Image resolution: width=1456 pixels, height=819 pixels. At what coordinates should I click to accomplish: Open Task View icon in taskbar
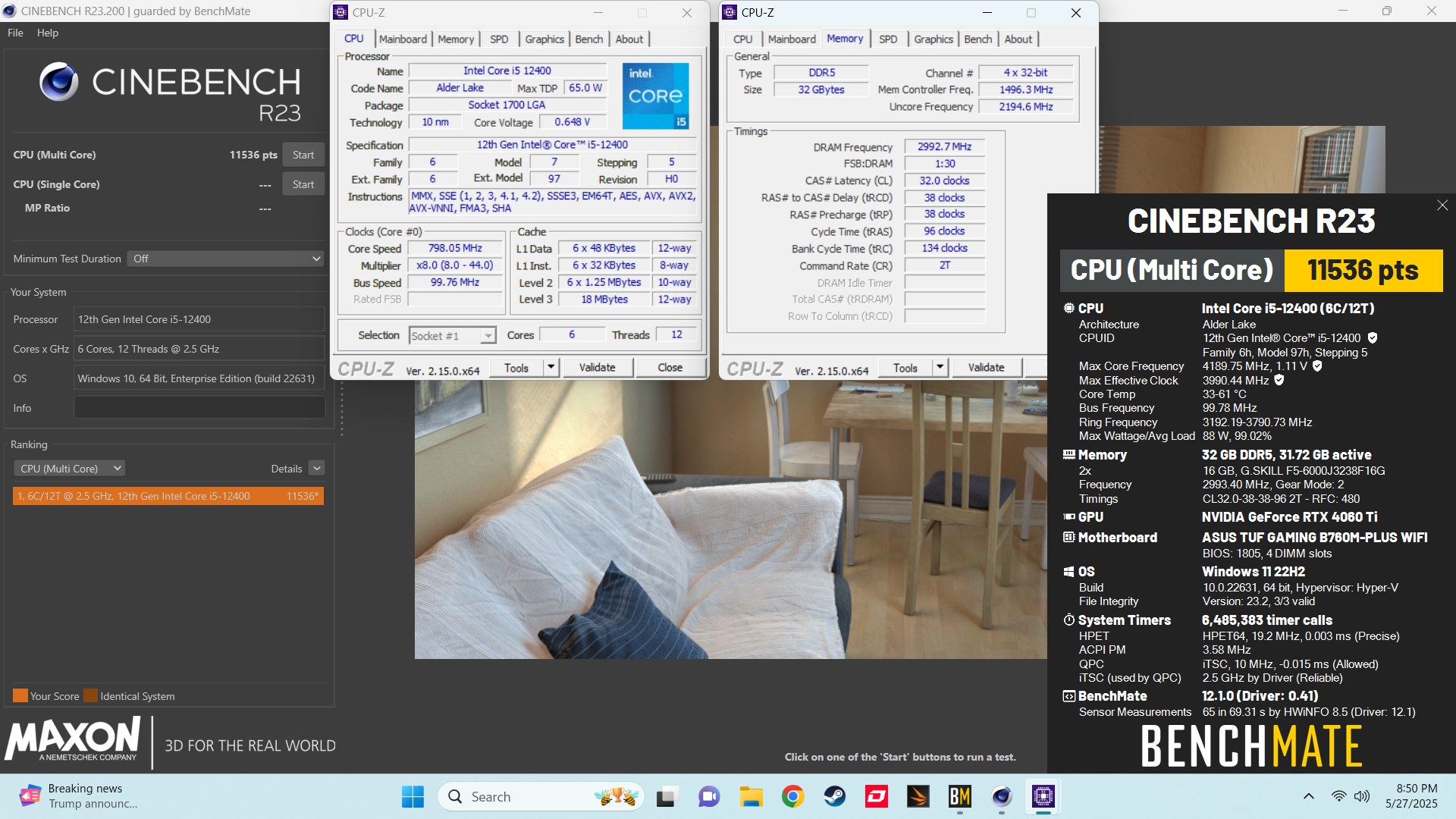click(666, 796)
